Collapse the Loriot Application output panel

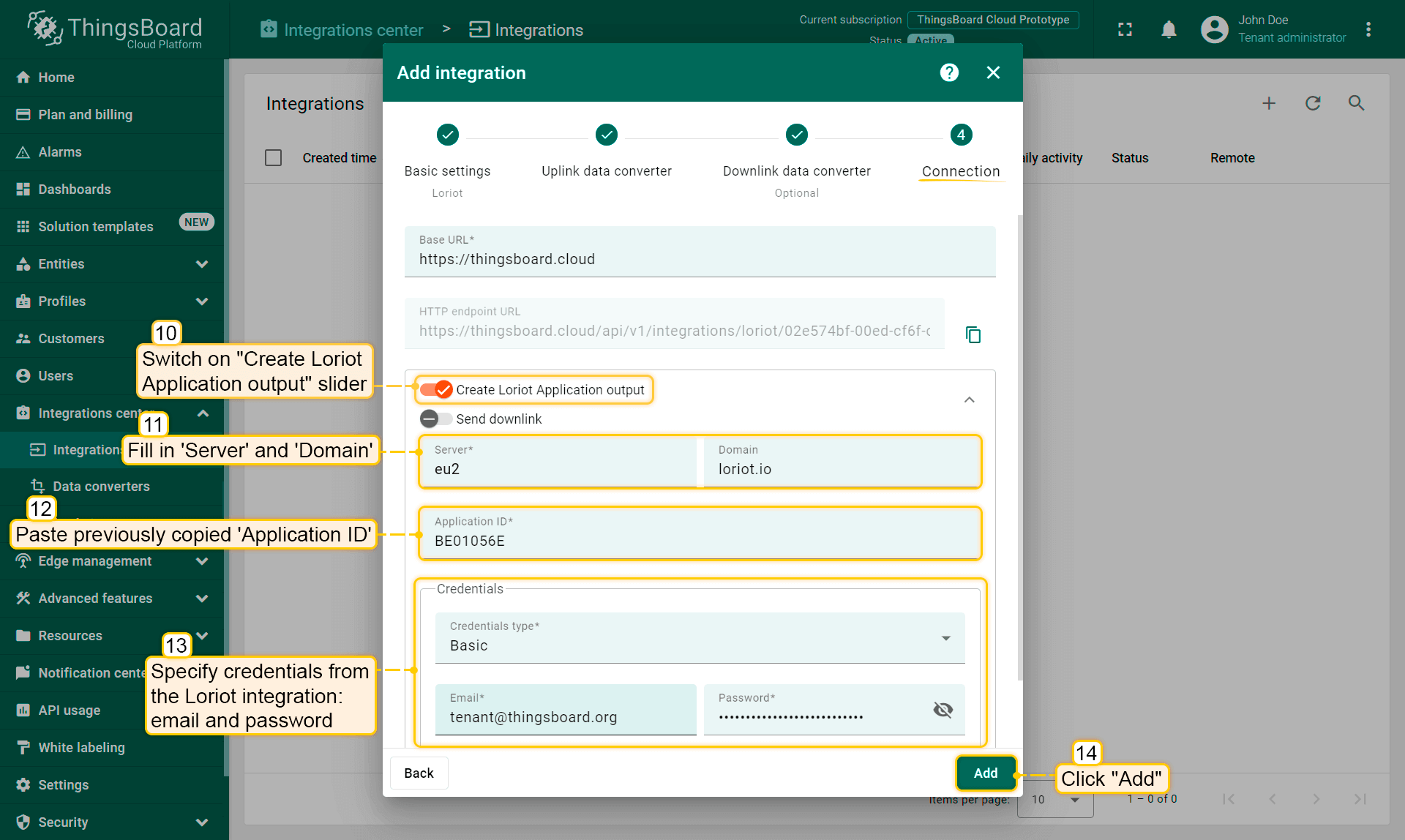click(x=969, y=400)
